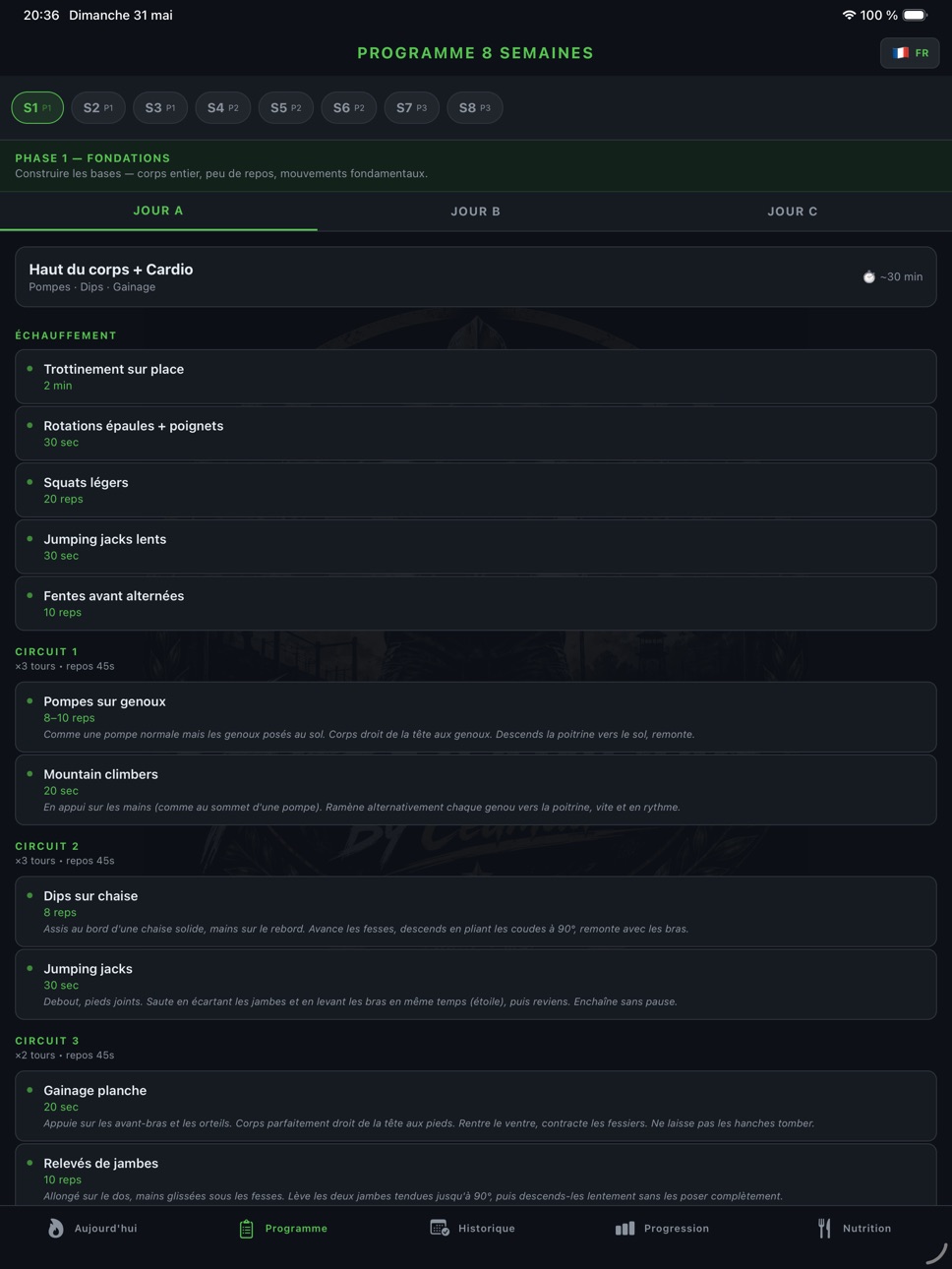Tap the stopwatch icon beside ~30 min

pos(868,277)
